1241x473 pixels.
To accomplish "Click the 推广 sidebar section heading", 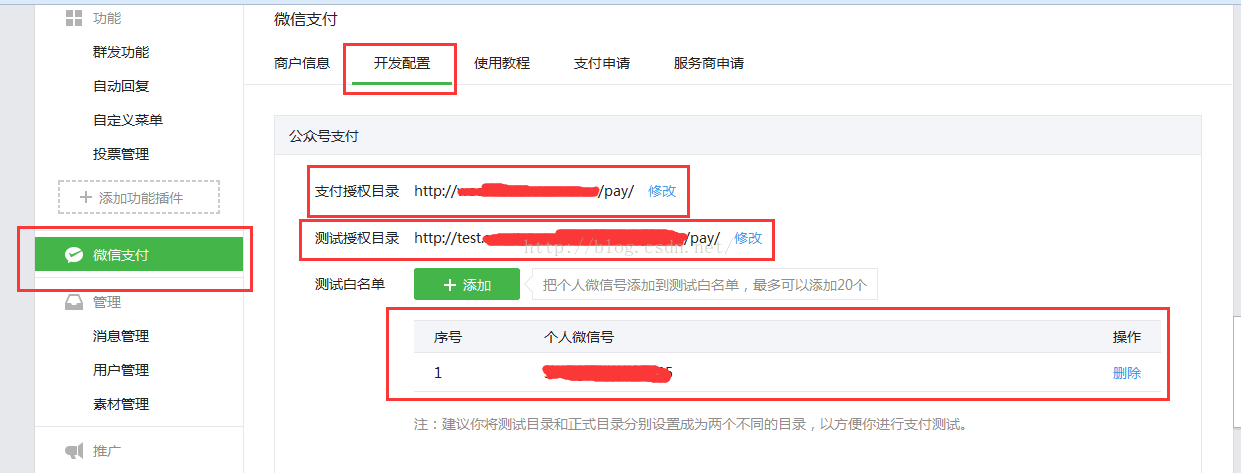I will [x=107, y=451].
